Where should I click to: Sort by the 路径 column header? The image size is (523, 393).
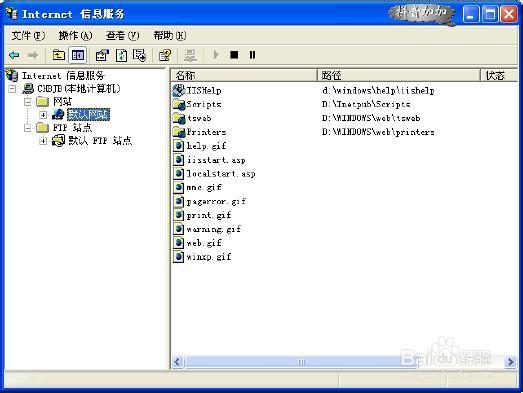coord(399,76)
